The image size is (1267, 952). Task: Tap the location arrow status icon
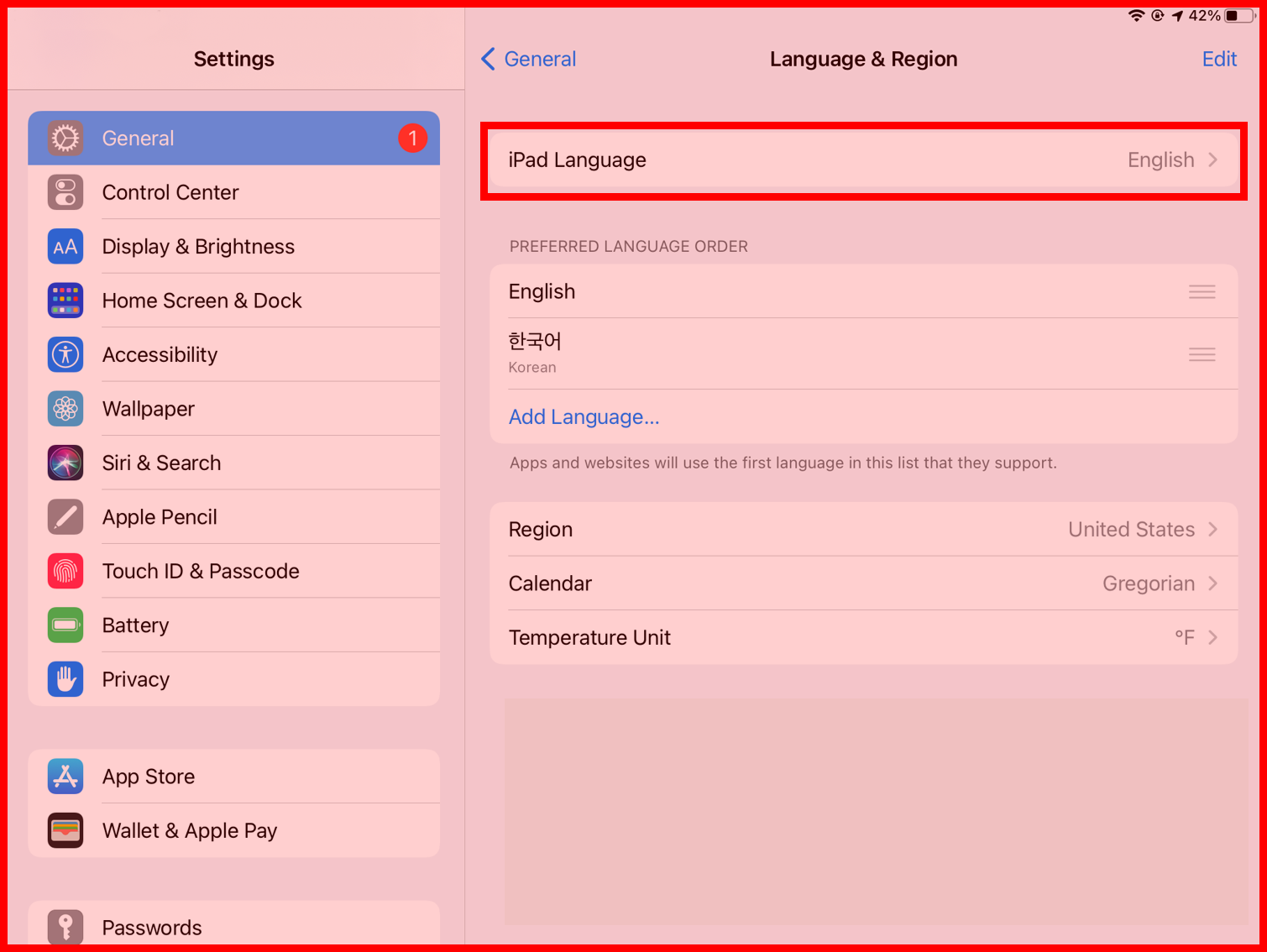click(x=1177, y=16)
